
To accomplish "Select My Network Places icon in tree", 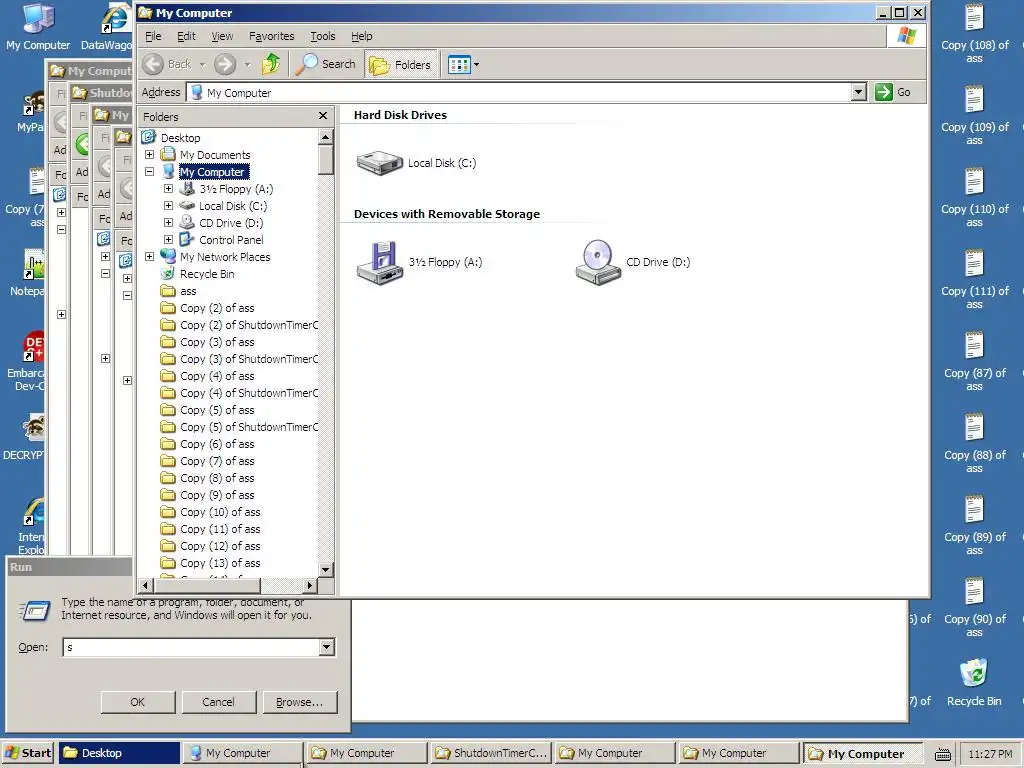I will 168,256.
